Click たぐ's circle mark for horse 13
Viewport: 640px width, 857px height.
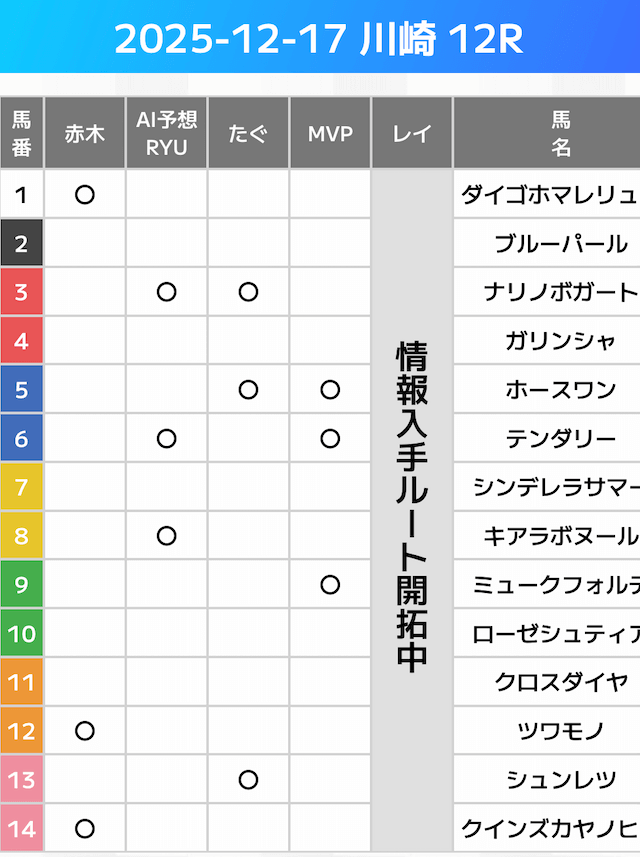tap(249, 780)
